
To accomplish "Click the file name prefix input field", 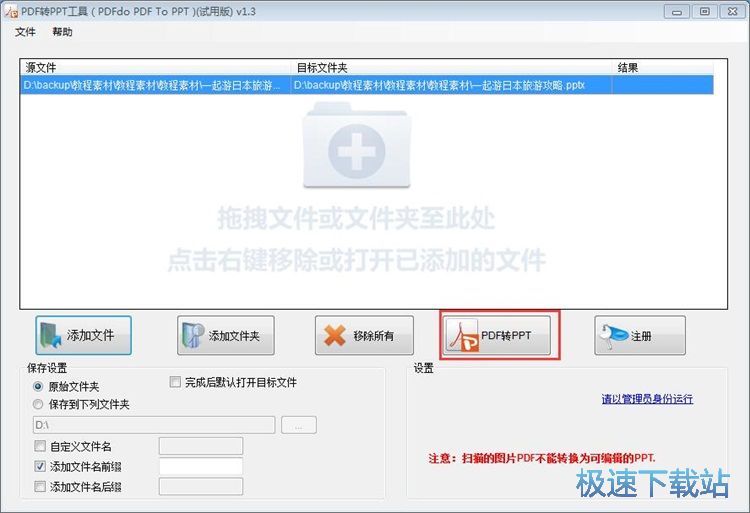I will (201, 466).
